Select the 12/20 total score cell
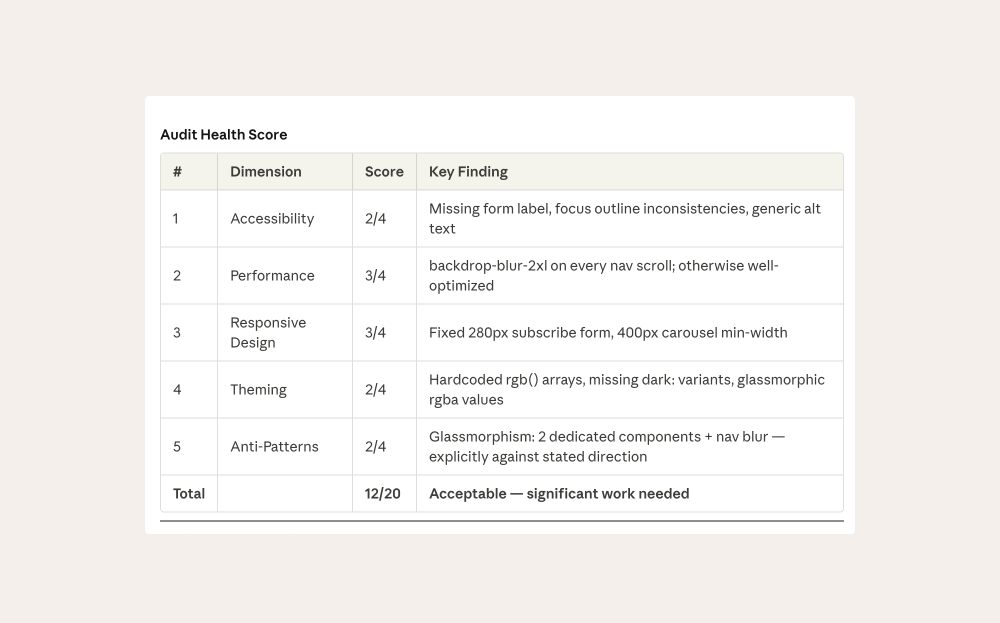The image size is (1000, 623). click(x=383, y=493)
